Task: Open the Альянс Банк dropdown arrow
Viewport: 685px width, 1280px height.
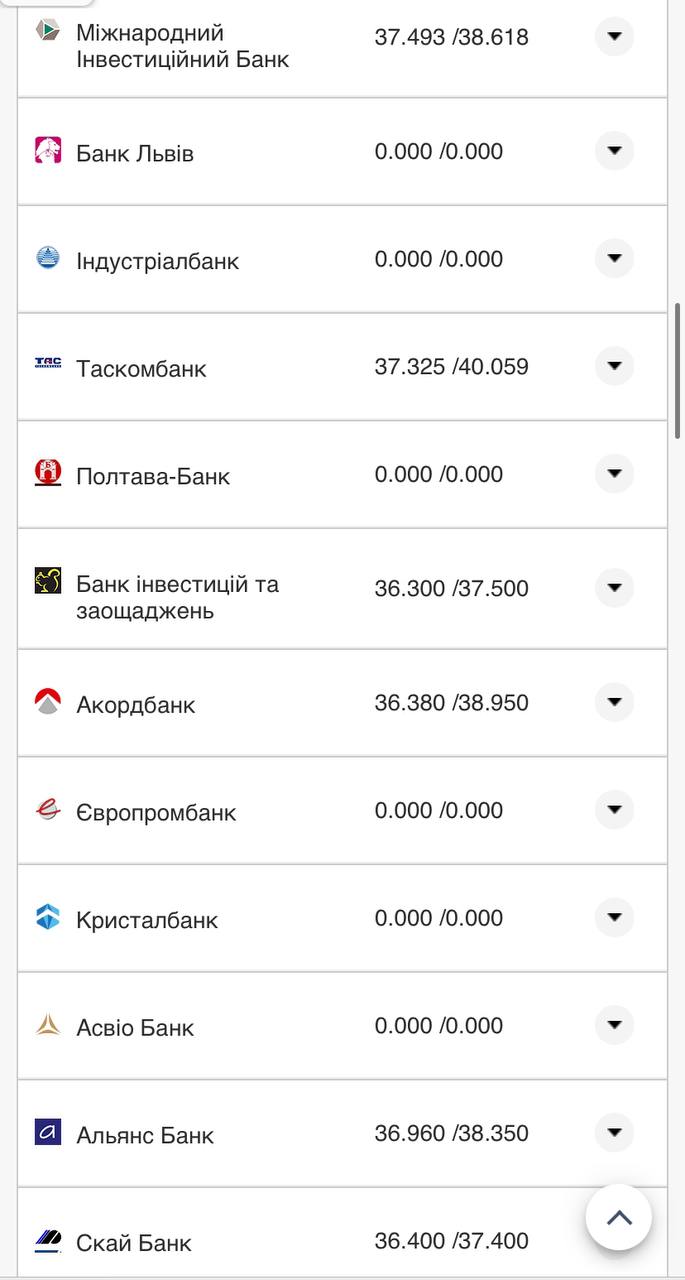Action: click(614, 1133)
